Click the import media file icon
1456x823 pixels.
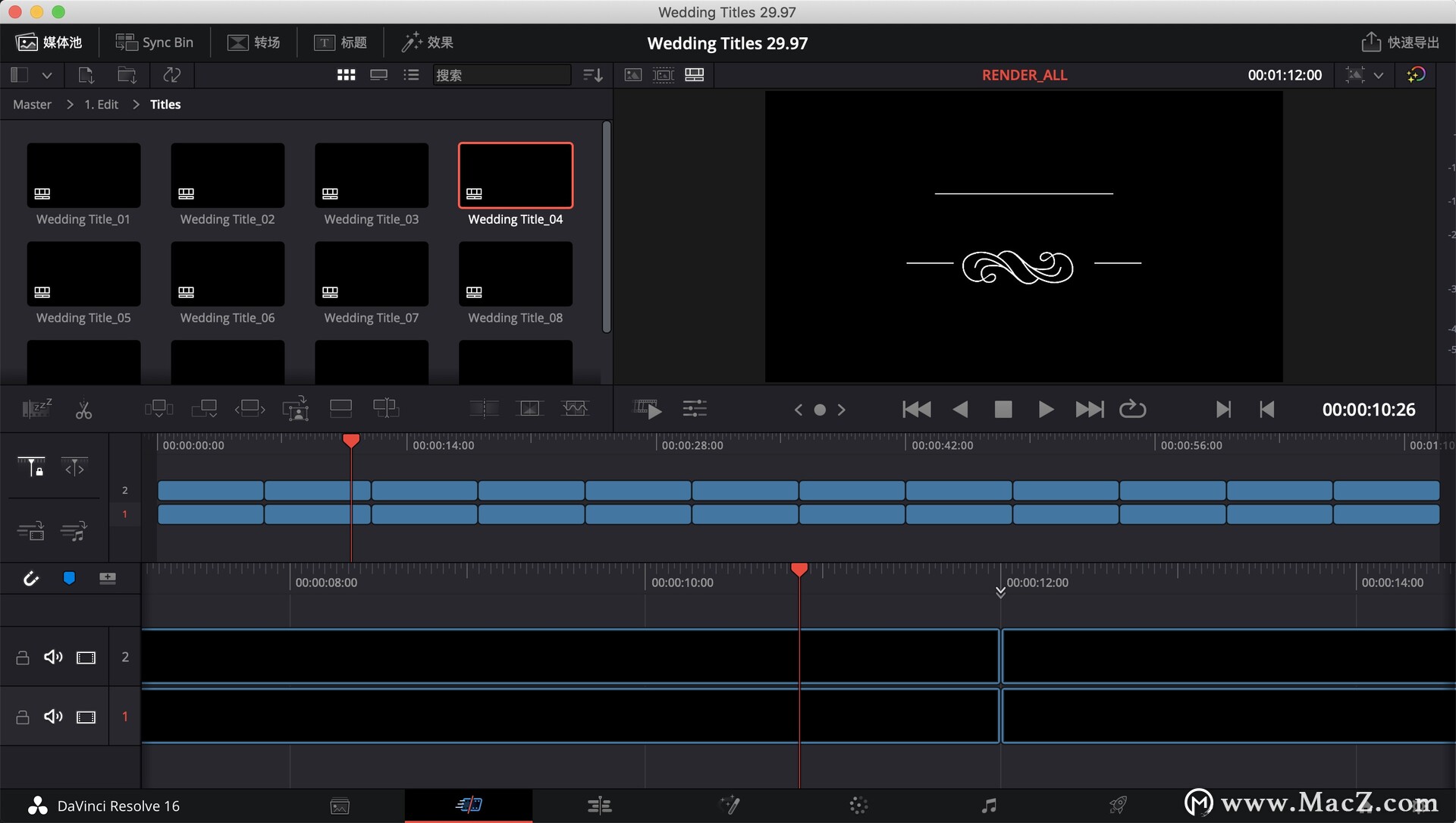[86, 75]
